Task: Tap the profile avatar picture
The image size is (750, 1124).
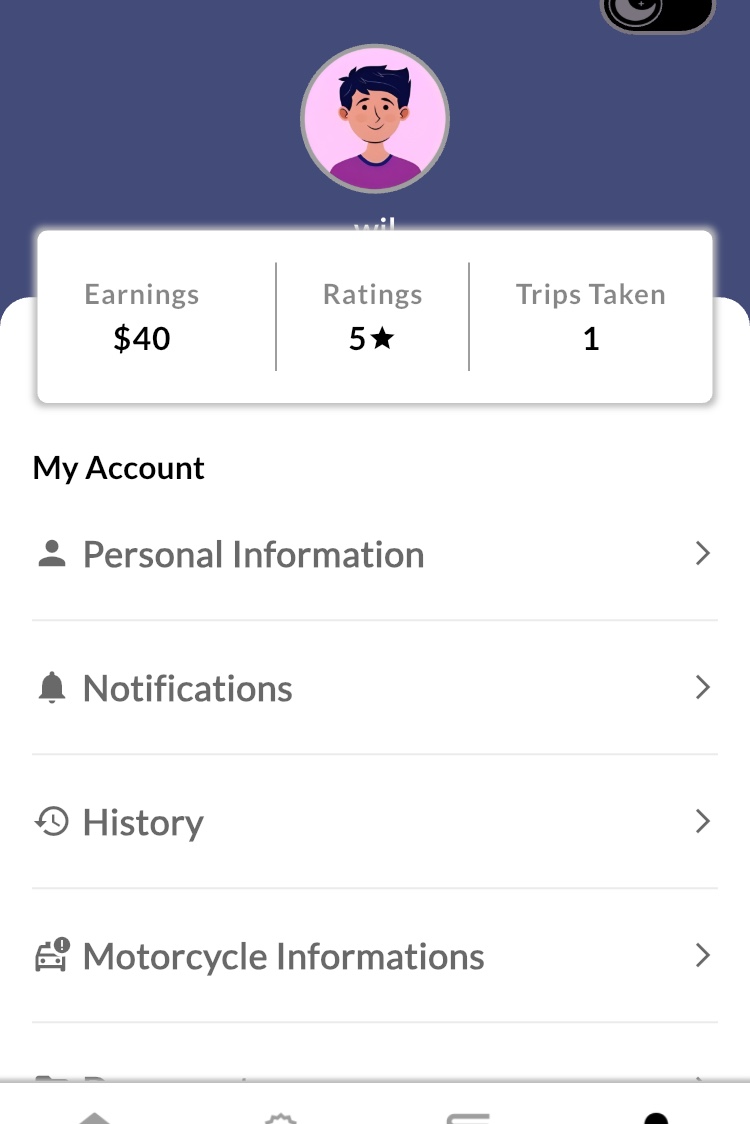Action: 375,118
